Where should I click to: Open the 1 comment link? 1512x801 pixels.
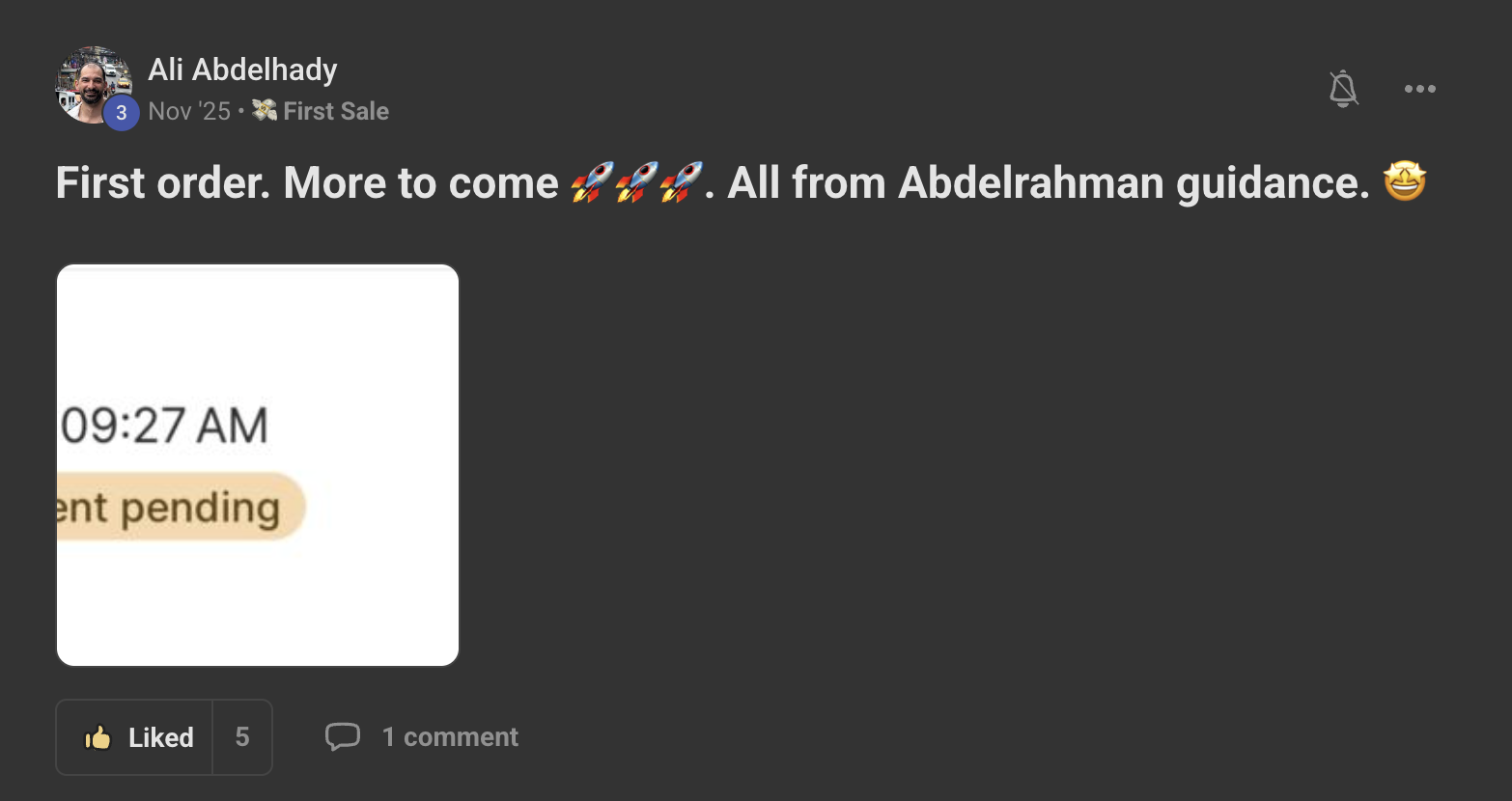point(450,737)
